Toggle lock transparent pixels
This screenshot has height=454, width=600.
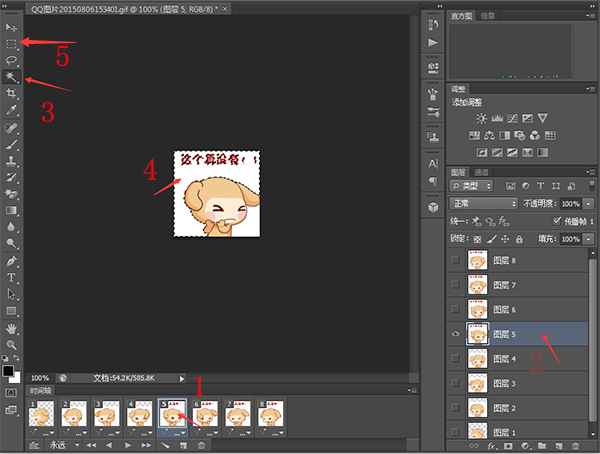click(x=477, y=239)
